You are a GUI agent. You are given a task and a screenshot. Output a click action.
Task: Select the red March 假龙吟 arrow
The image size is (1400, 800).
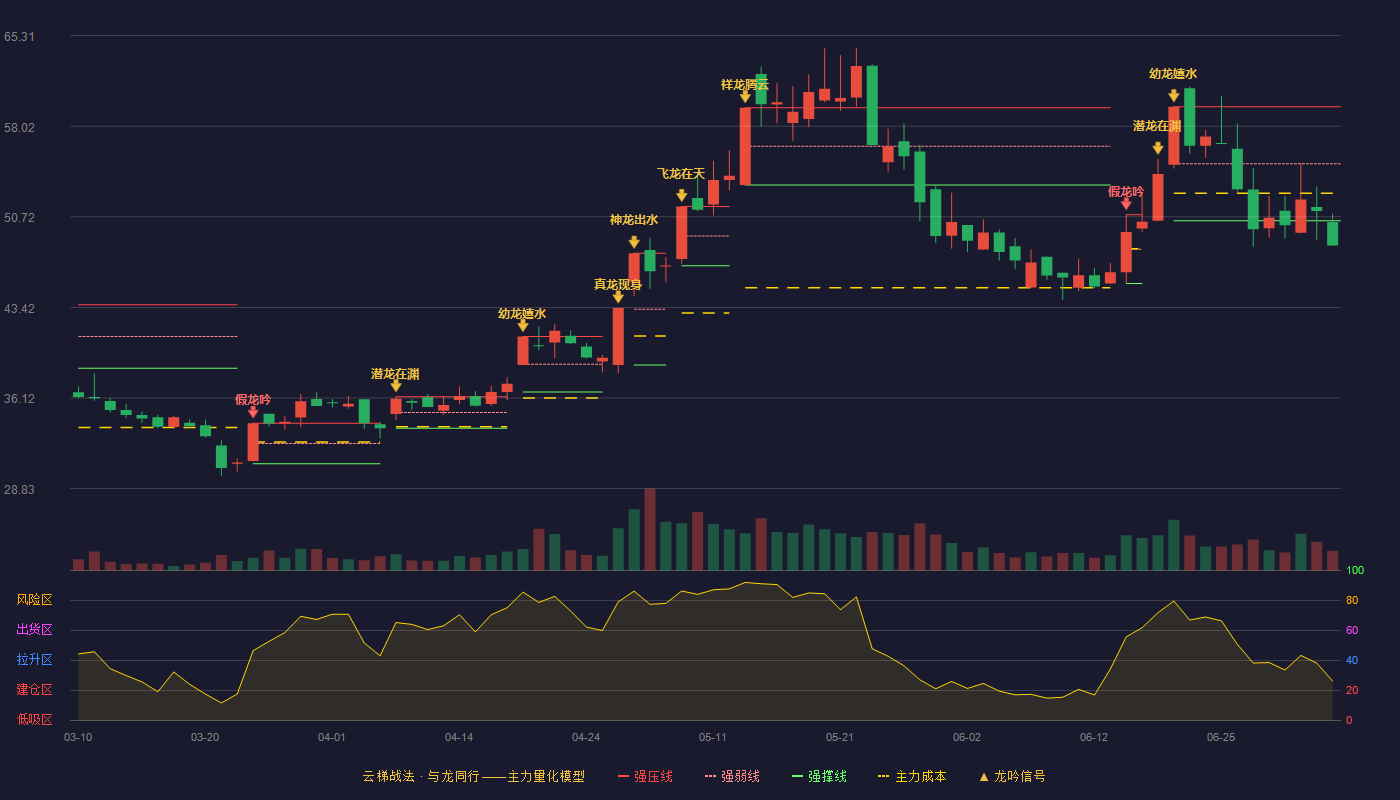point(253,412)
